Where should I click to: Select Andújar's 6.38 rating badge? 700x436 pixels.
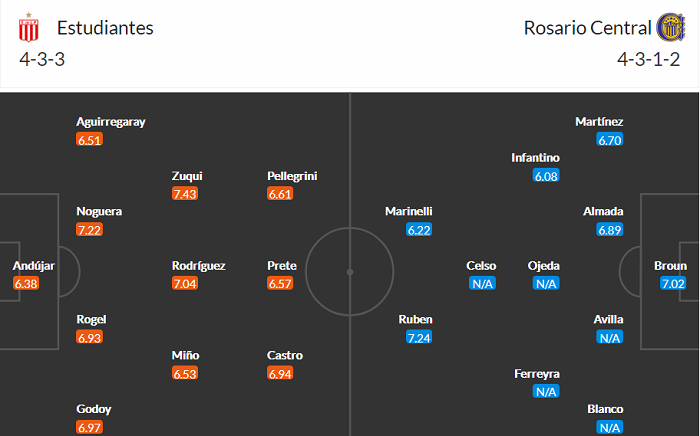pos(24,284)
